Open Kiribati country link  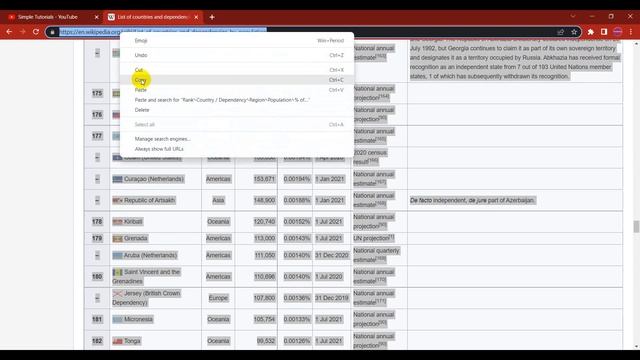pos(133,221)
